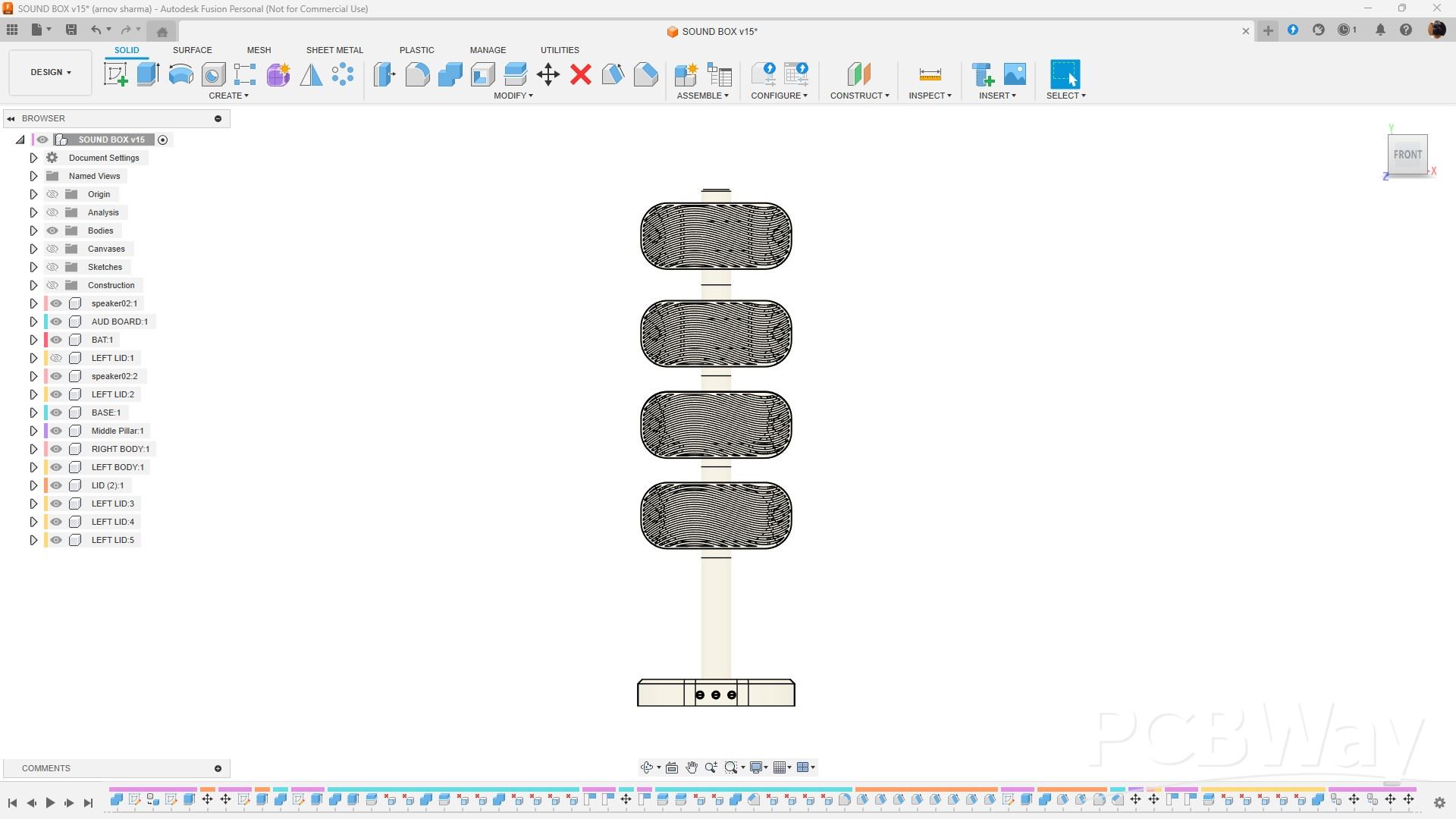Show the LEFT LID:1 component

click(x=56, y=358)
